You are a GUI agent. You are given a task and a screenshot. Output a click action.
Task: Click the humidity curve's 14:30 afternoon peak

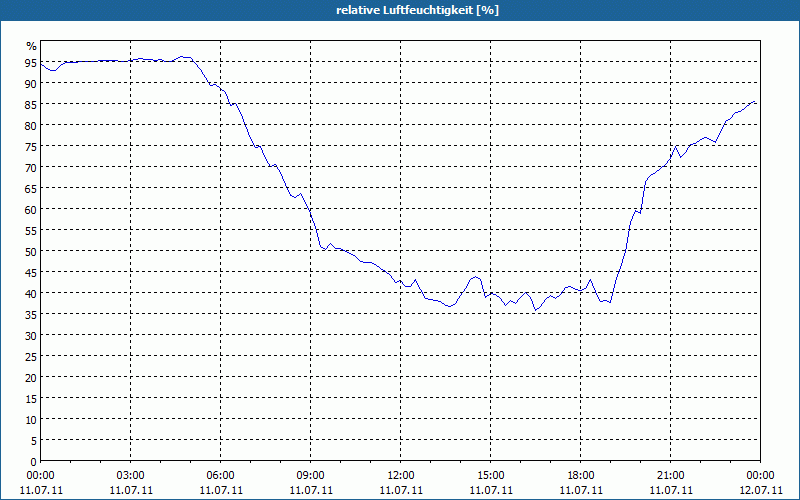click(476, 277)
